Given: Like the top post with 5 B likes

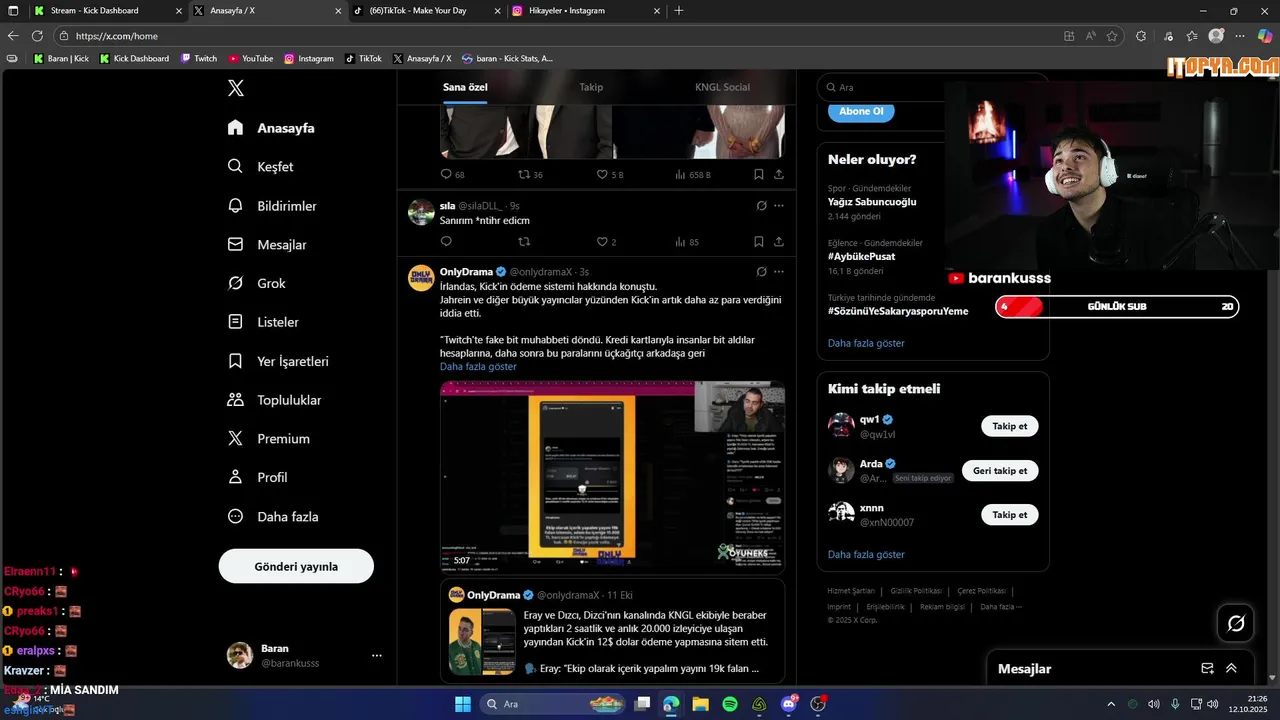Looking at the screenshot, I should pos(610,174).
